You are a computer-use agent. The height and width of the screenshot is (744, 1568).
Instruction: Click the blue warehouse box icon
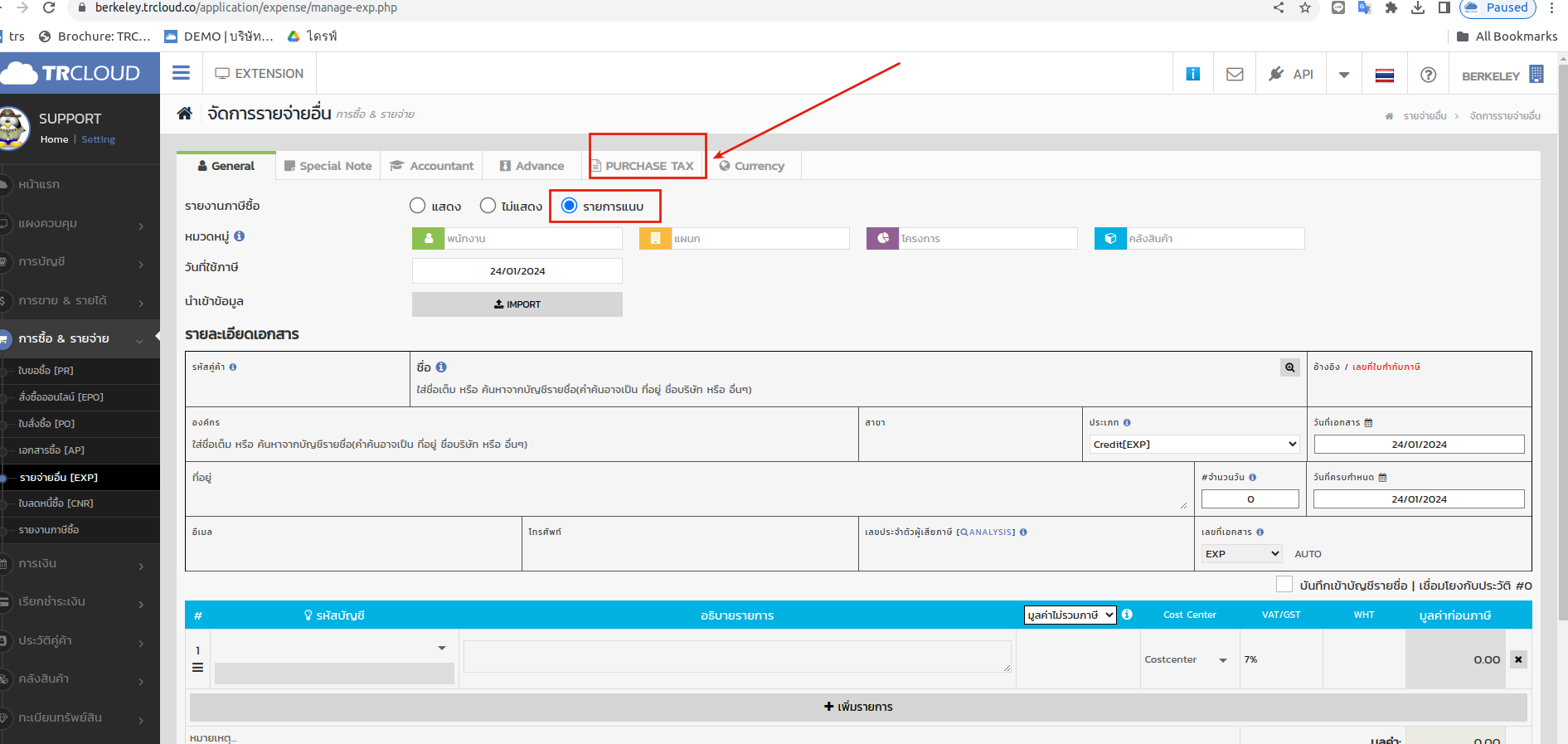[x=1110, y=238]
